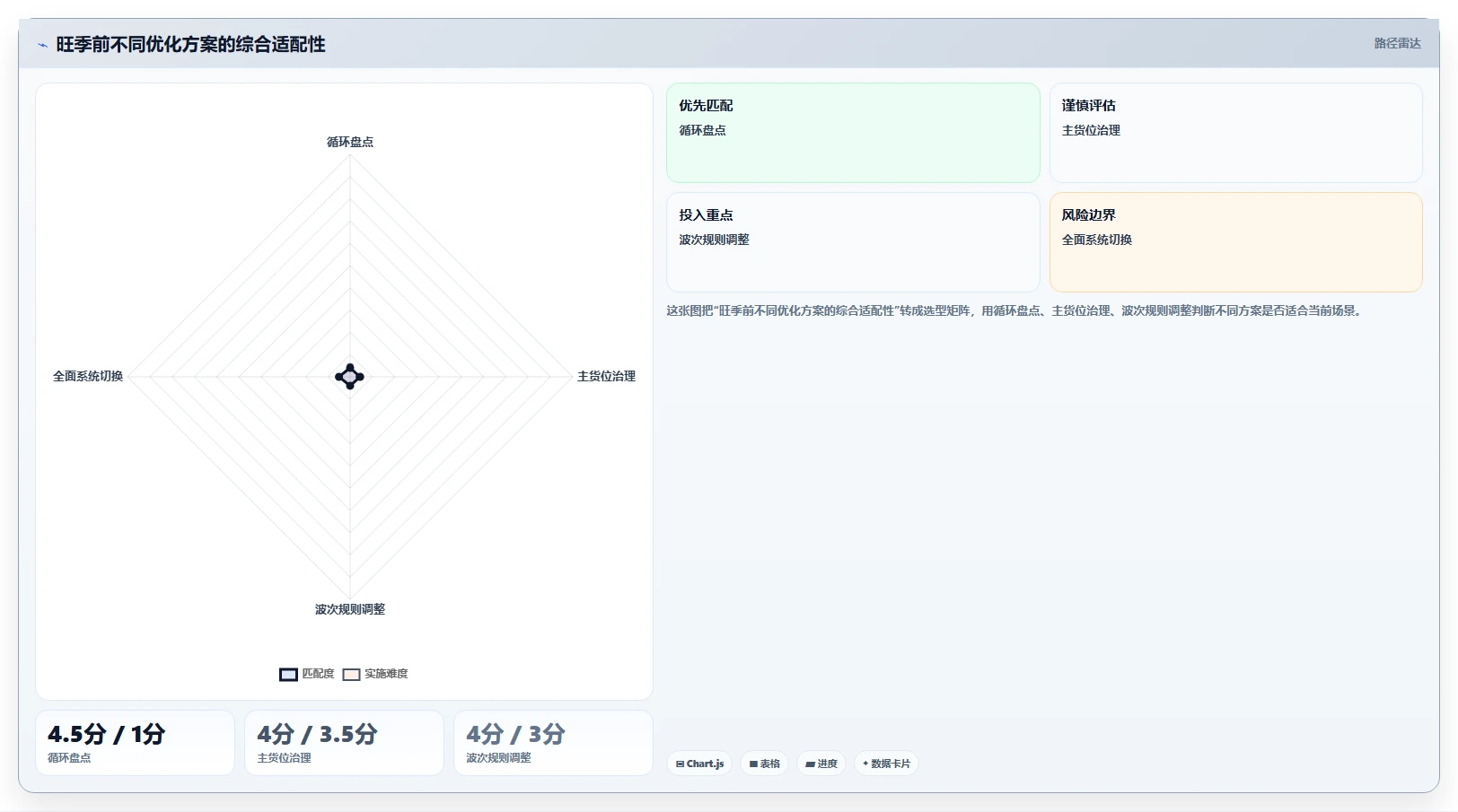
Task: Click the 全面系统切换 axis label on the radar chart
Action: (x=88, y=376)
